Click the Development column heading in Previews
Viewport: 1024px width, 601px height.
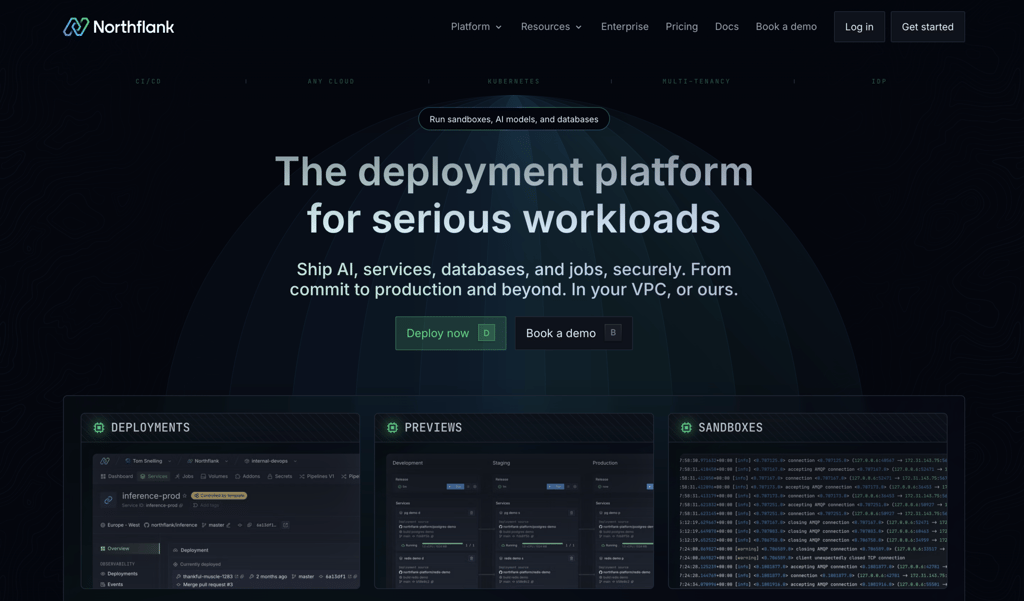(408, 463)
